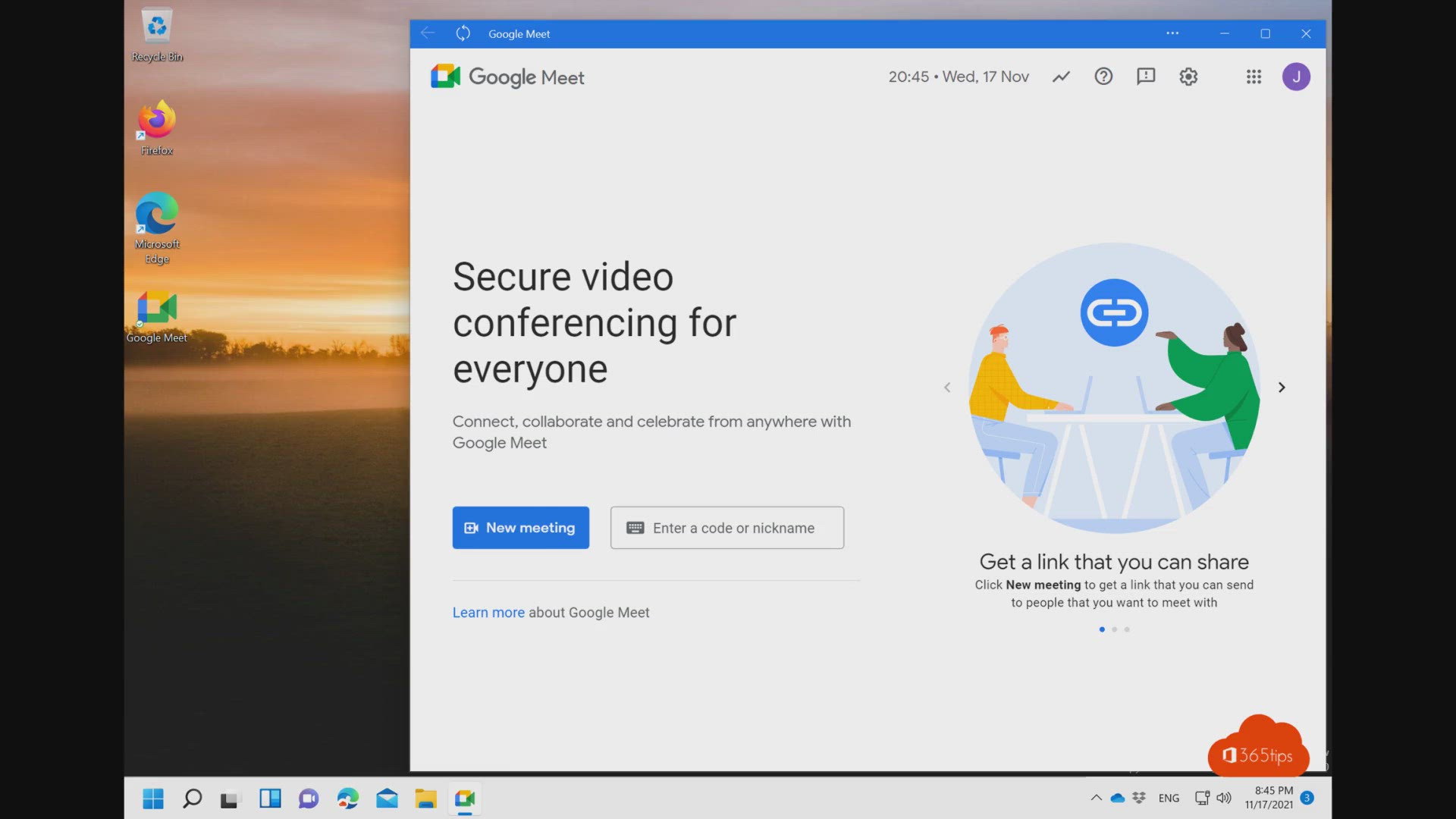Select the second carousel dot indicator

tap(1114, 629)
